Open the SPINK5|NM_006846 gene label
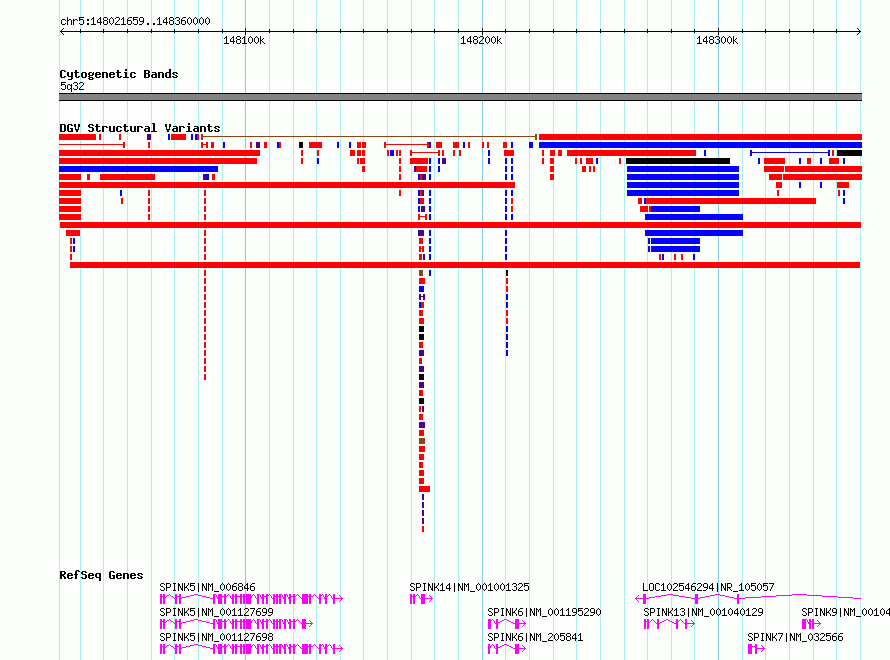890x660 pixels. (207, 587)
